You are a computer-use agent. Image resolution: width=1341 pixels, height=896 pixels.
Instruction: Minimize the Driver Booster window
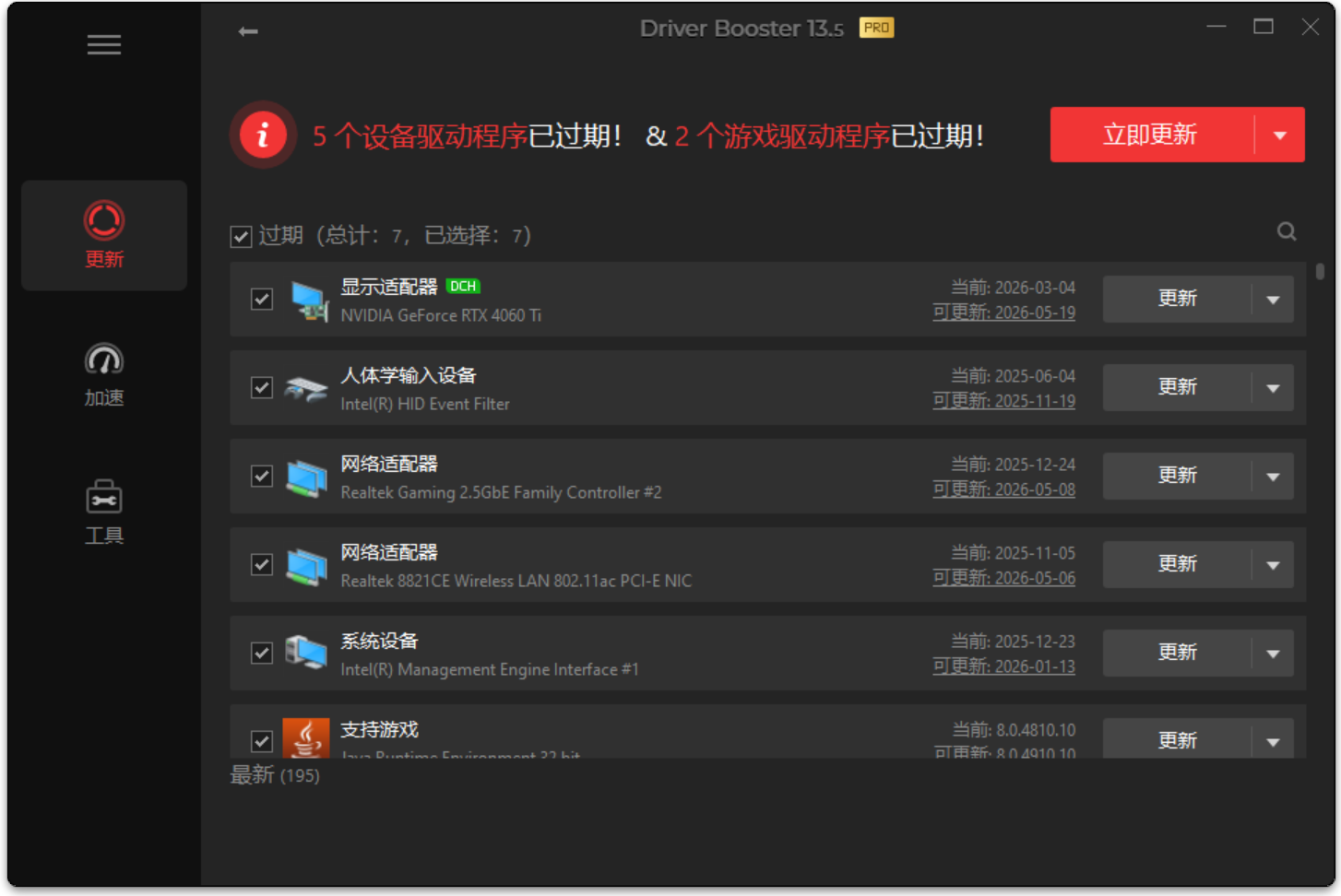pos(1216,27)
